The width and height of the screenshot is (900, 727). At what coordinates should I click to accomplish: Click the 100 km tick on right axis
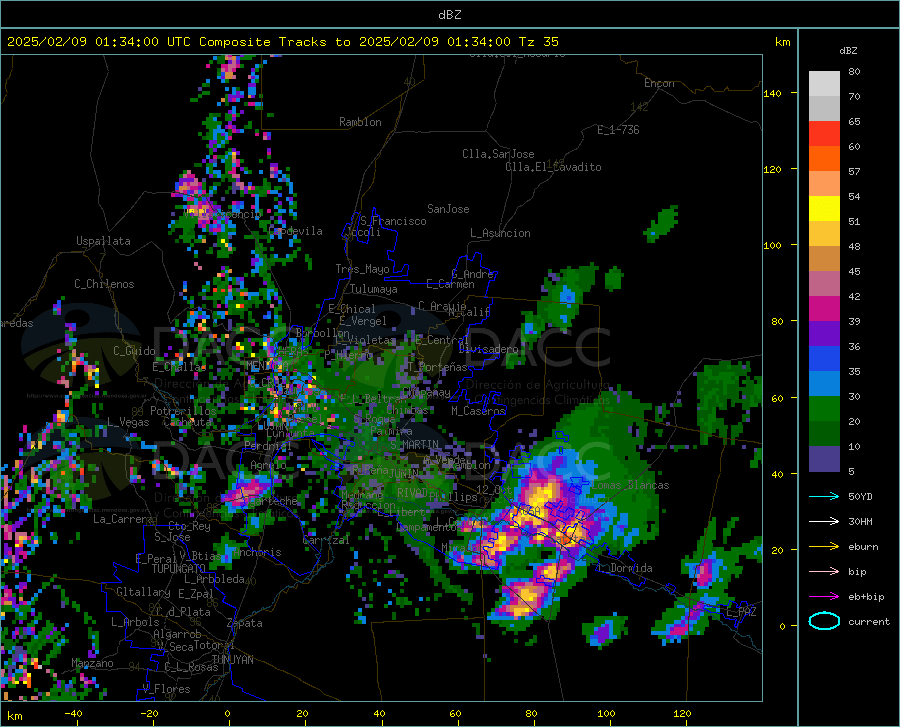pyautogui.click(x=772, y=245)
